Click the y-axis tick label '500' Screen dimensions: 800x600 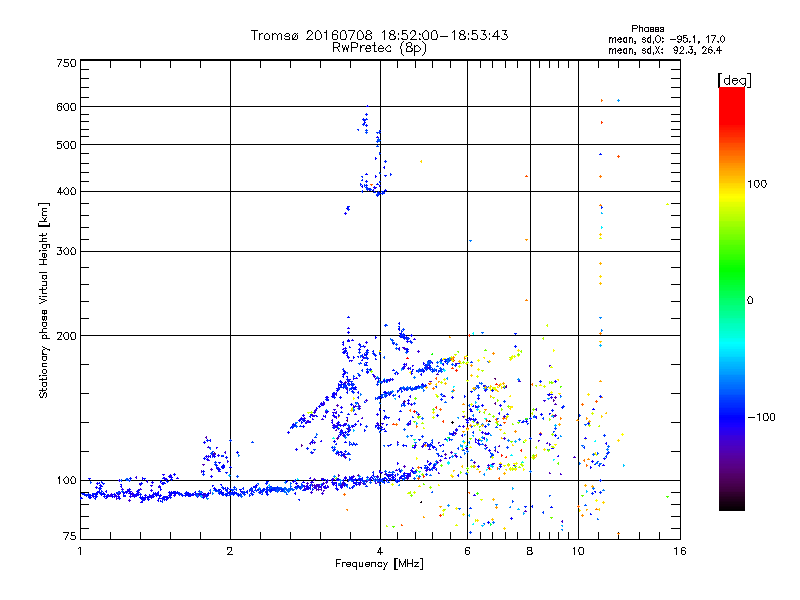pyautogui.click(x=67, y=145)
